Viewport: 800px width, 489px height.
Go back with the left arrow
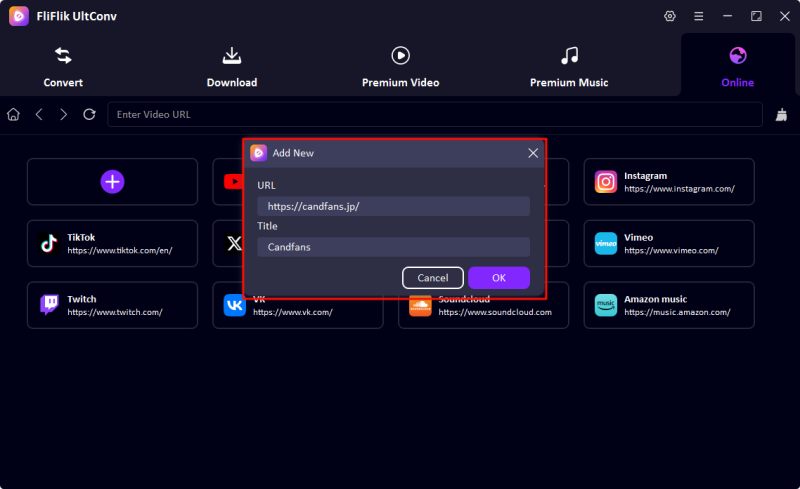(x=39, y=114)
